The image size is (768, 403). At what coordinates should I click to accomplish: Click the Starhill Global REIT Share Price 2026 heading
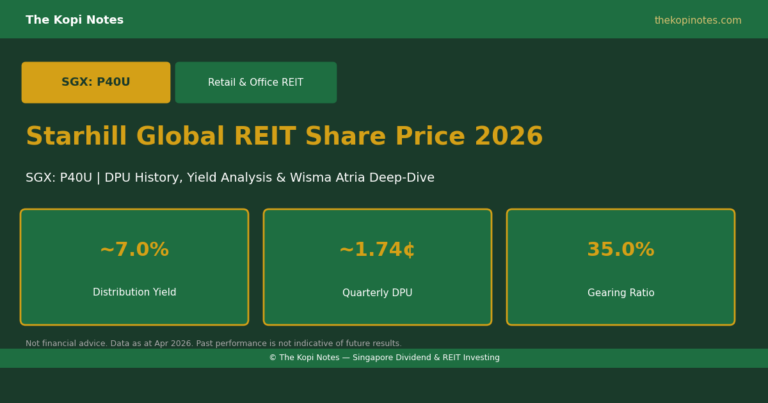[284, 136]
